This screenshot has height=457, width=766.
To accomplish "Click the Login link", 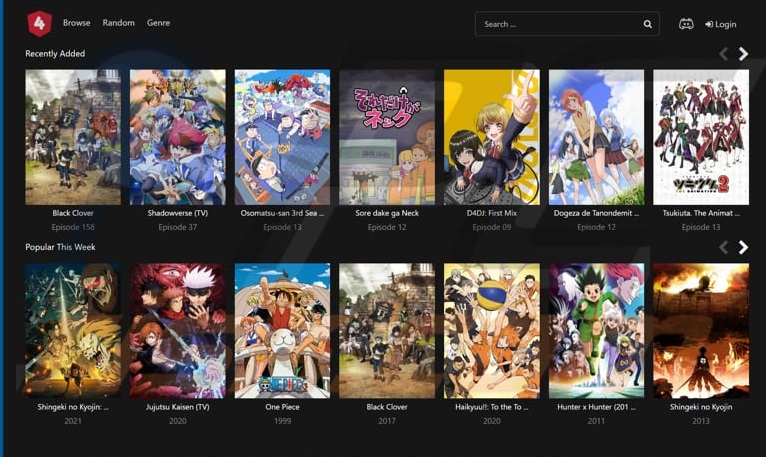I will [x=721, y=24].
